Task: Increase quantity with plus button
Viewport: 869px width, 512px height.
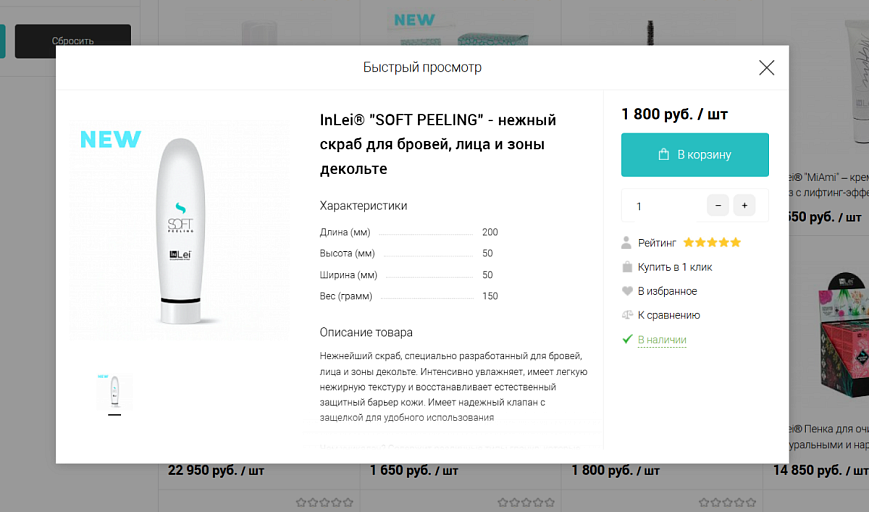Action: [744, 206]
